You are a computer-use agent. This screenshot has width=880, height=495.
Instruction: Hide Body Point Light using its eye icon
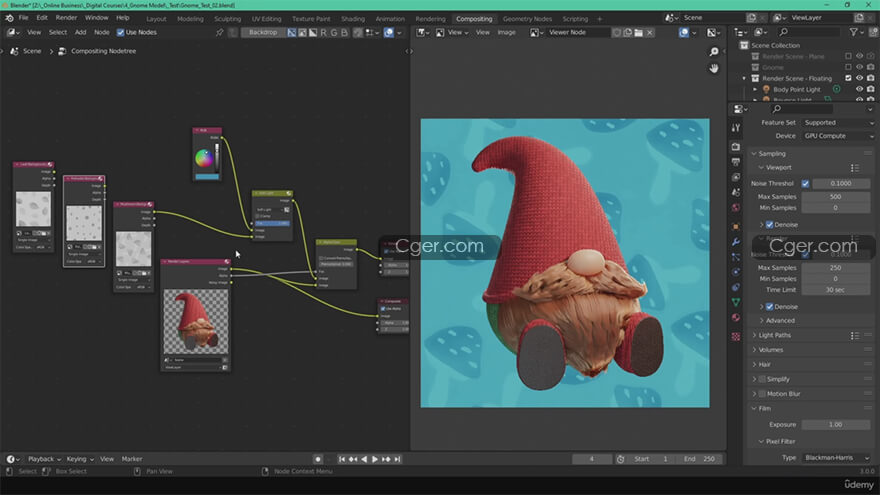pyautogui.click(x=858, y=90)
